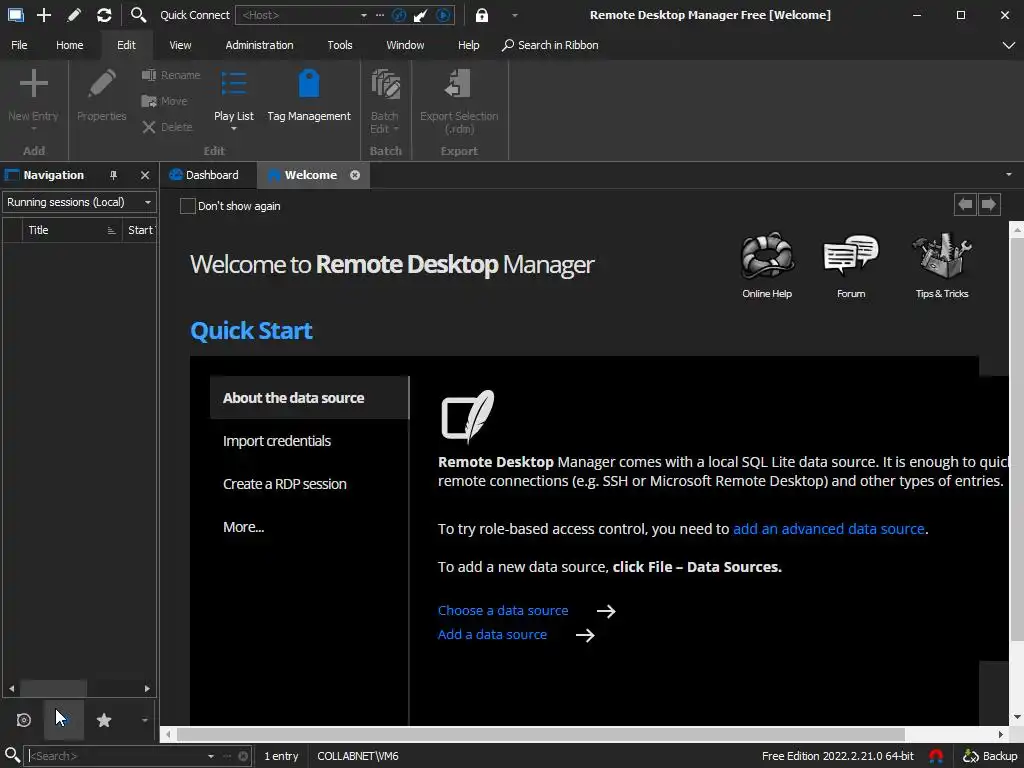Viewport: 1024px width, 768px height.
Task: Click the Quick Connect host input field
Action: coord(297,15)
